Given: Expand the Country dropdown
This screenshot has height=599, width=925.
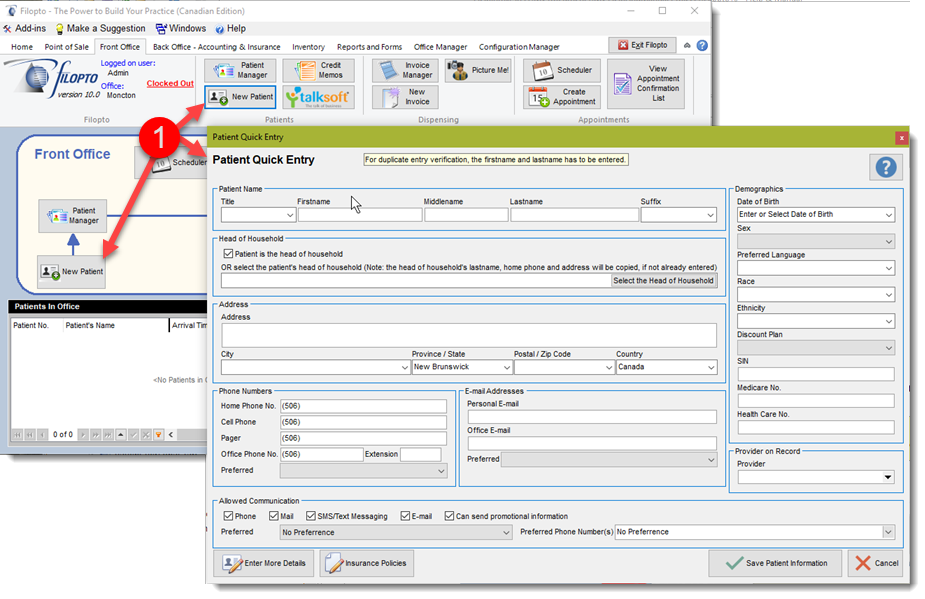Looking at the screenshot, I should [711, 367].
